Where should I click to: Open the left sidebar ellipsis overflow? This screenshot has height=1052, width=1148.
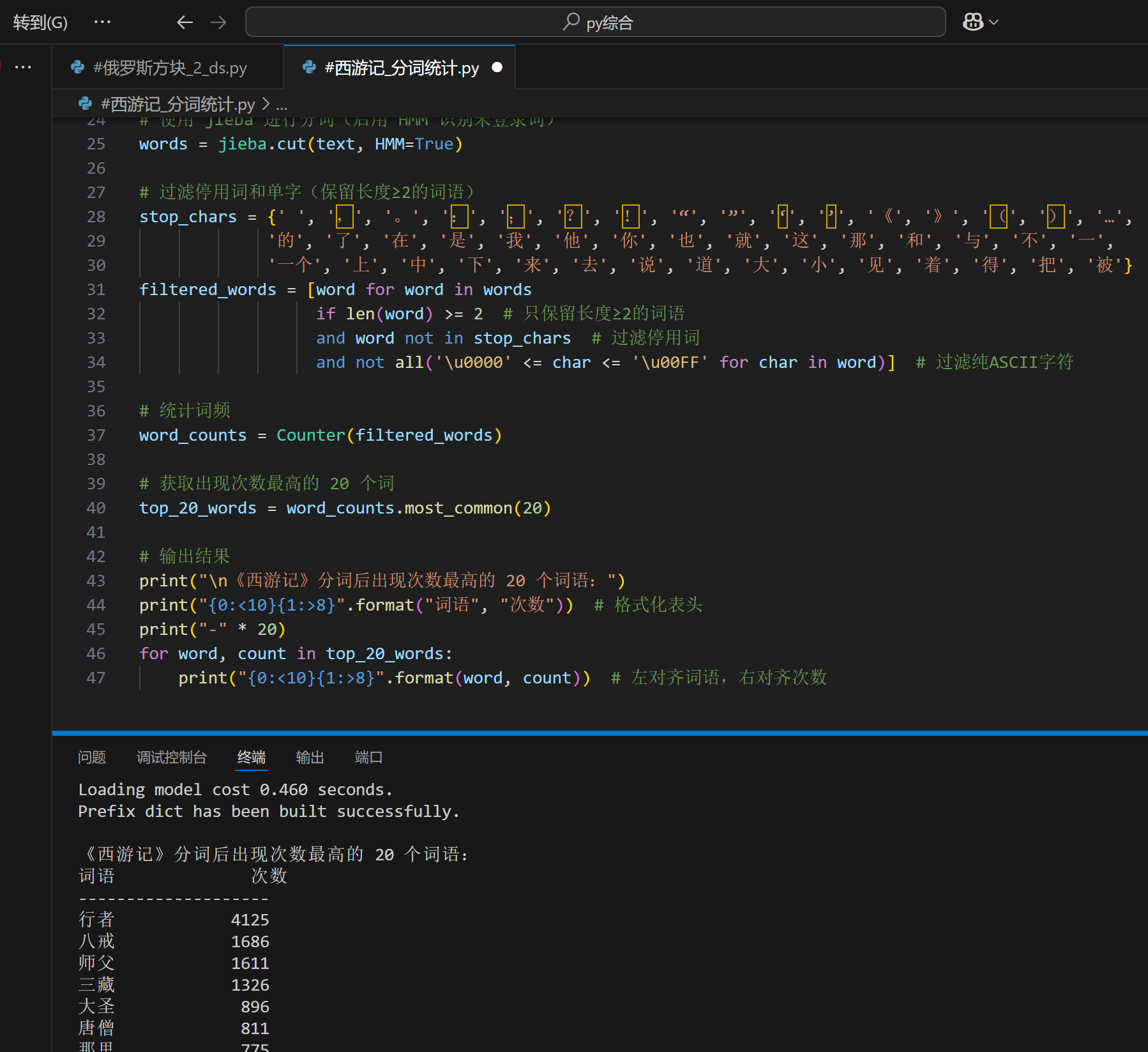tap(23, 67)
